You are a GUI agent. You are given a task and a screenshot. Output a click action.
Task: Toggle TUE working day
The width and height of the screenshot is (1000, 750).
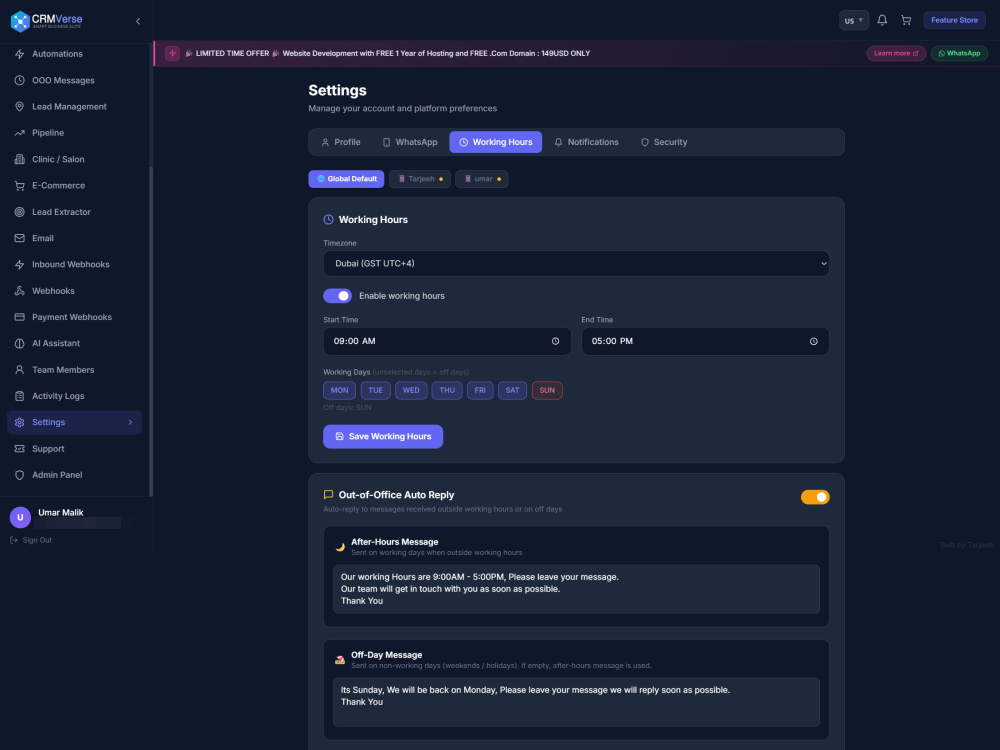376,390
